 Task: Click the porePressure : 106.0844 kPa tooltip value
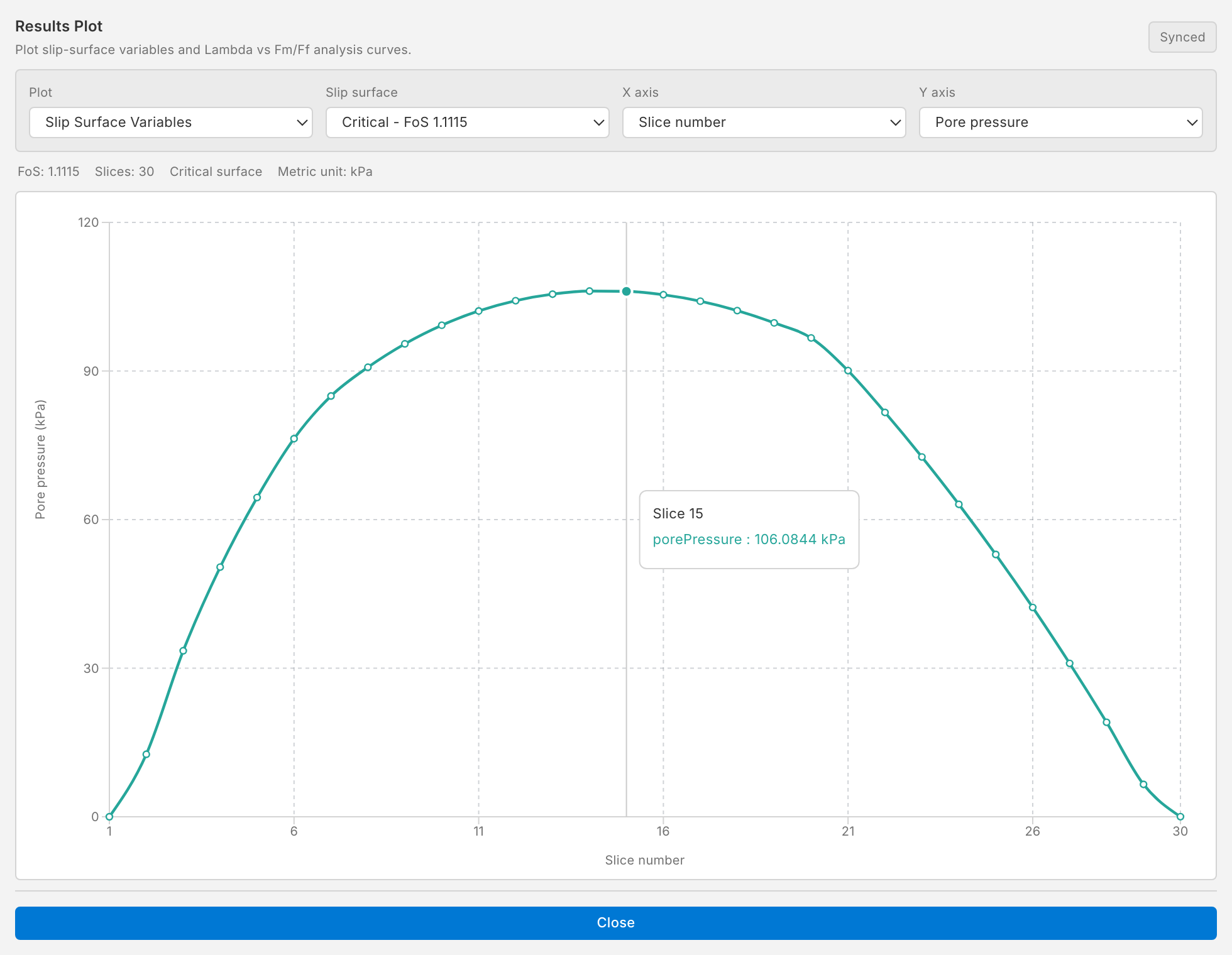tap(749, 540)
